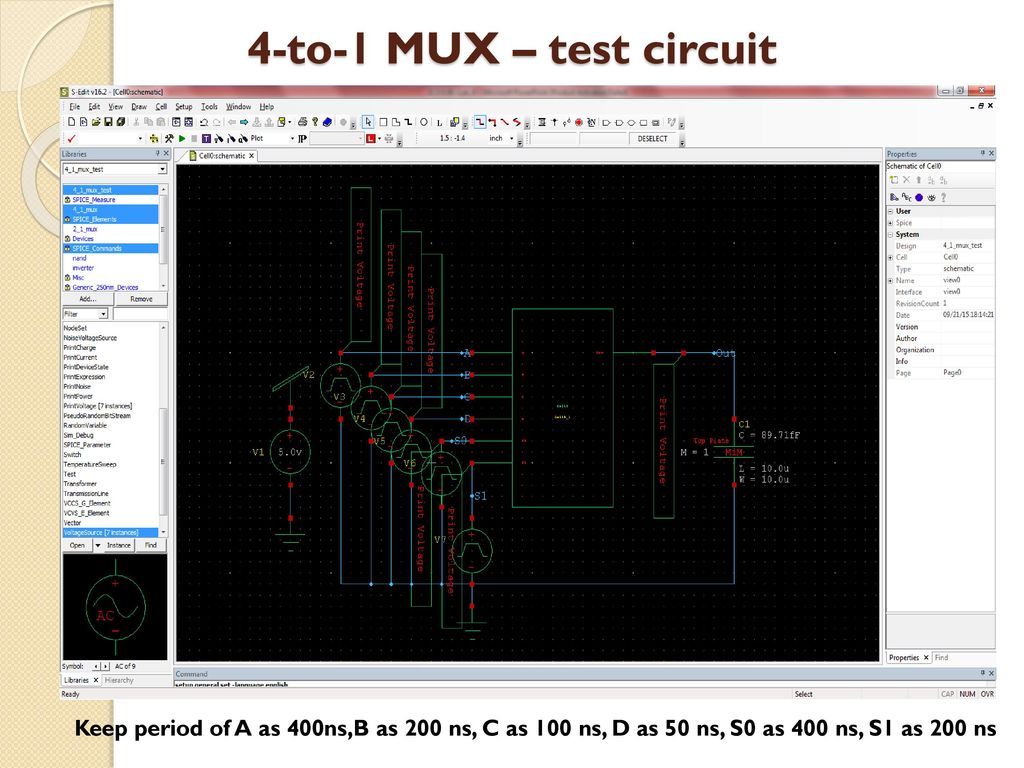
Task: Select the Generic_250nm_Devices library
Action: point(105,287)
